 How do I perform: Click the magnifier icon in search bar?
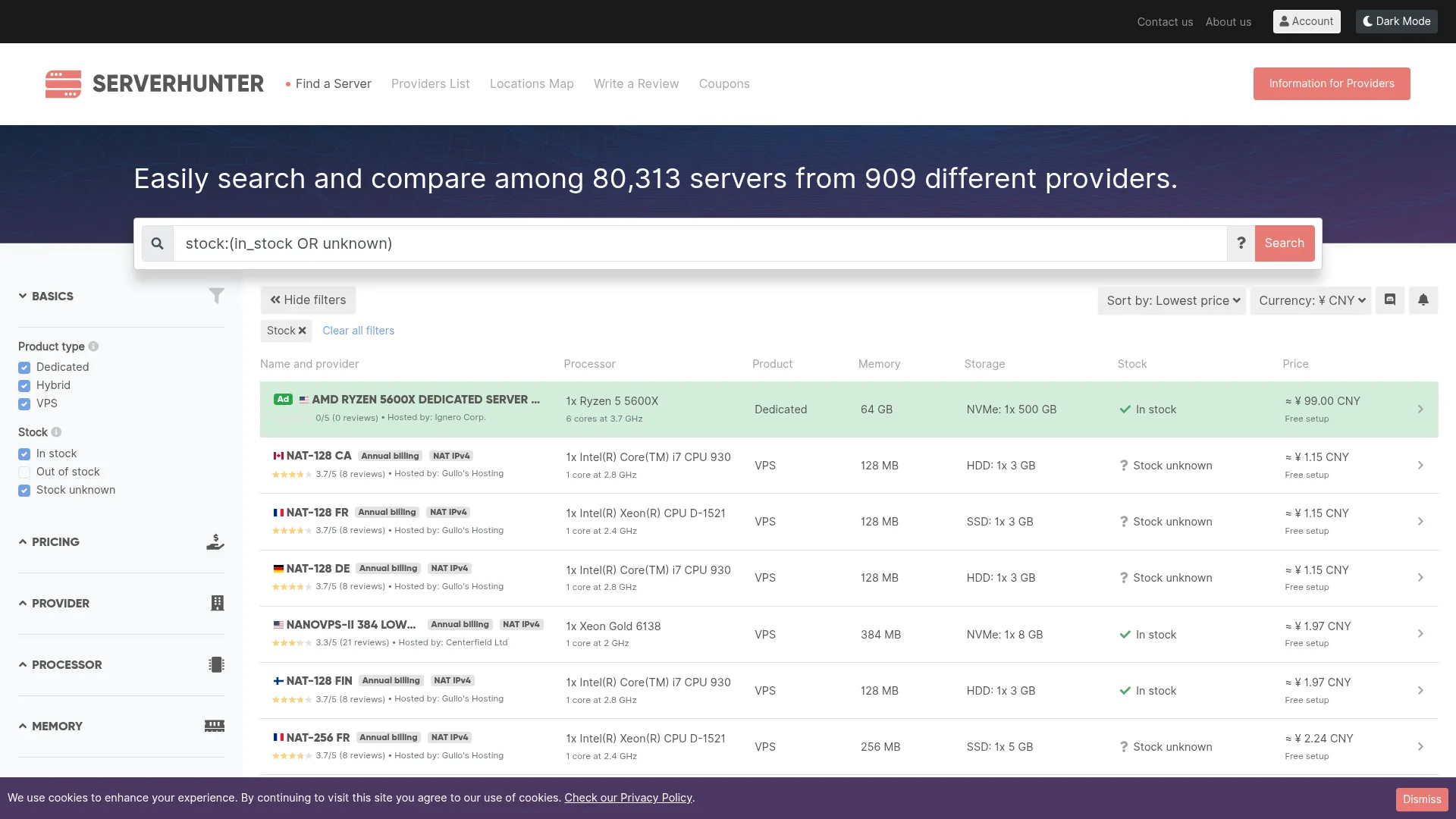tap(157, 243)
